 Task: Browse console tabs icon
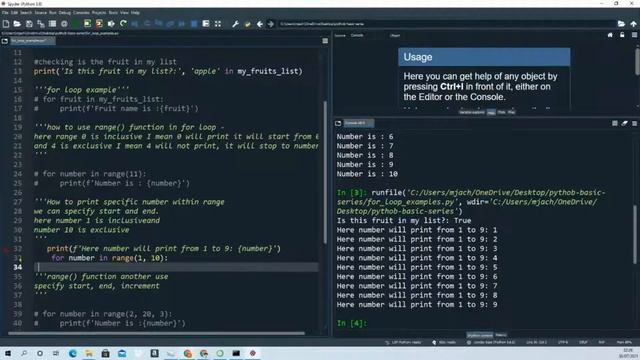pos(338,123)
